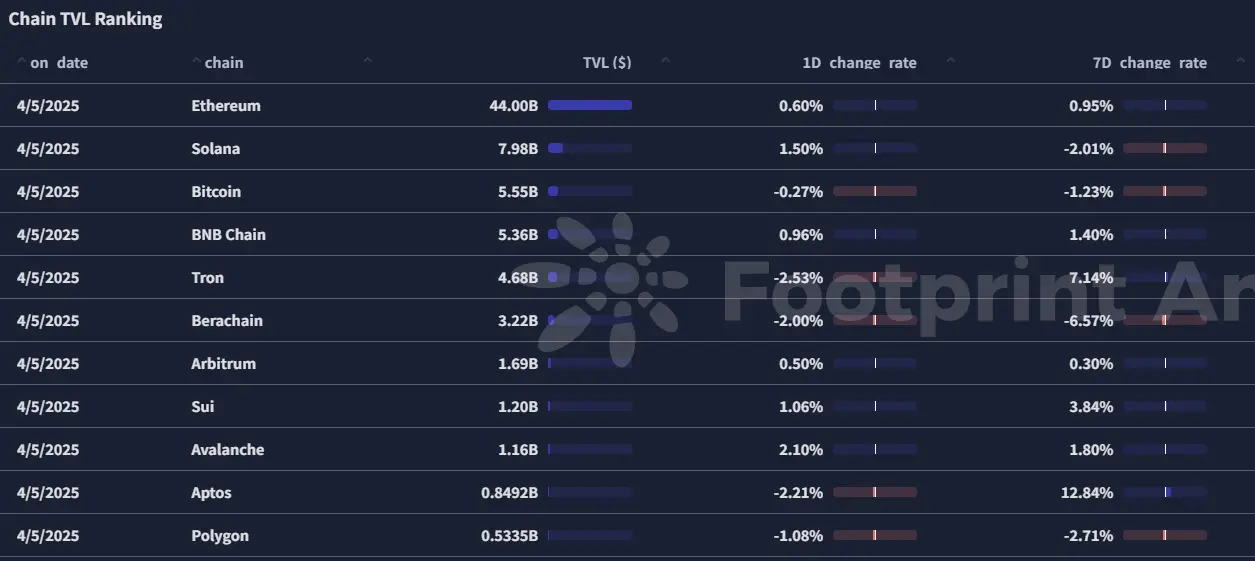Screen dimensions: 1255x561
Task: Click Ethereum's TVL progress bar
Action: pyautogui.click(x=590, y=105)
